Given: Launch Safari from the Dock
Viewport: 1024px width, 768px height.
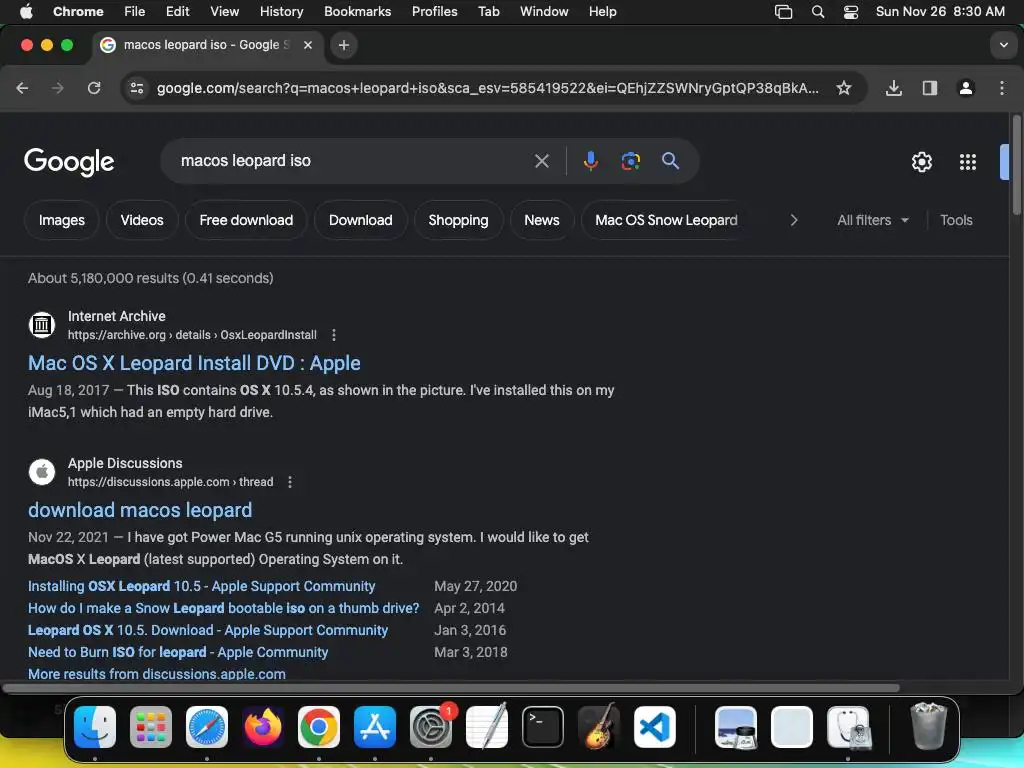Looking at the screenshot, I should click(207, 726).
